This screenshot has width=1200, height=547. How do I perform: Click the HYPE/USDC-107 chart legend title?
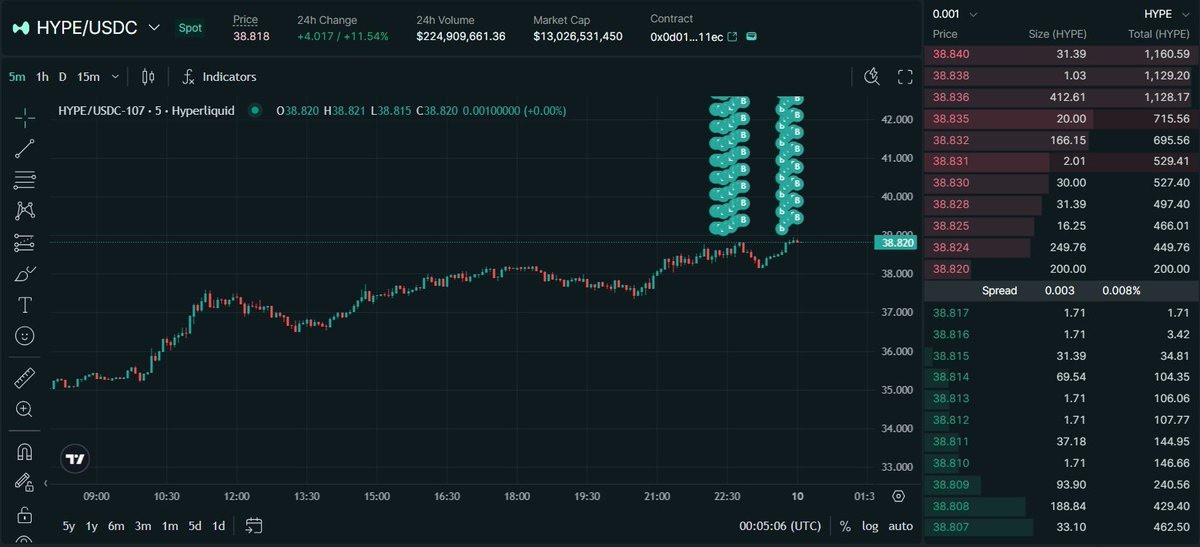pyautogui.click(x=146, y=111)
